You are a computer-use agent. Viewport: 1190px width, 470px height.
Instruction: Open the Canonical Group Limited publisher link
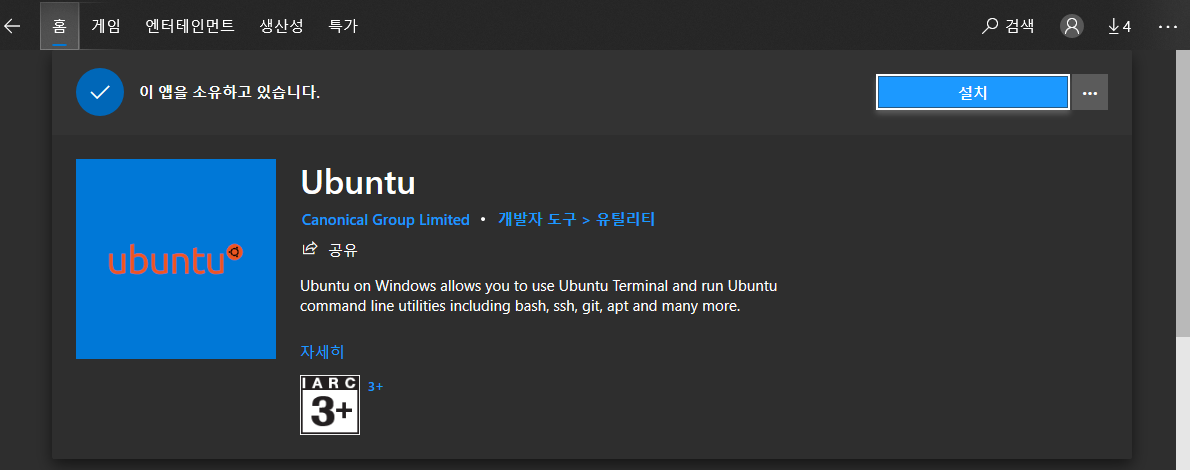pos(386,219)
